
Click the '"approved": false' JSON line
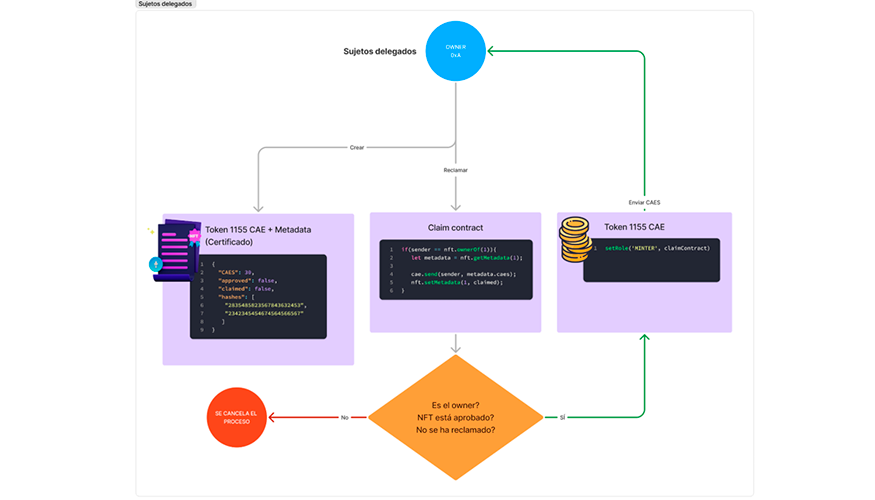247,281
